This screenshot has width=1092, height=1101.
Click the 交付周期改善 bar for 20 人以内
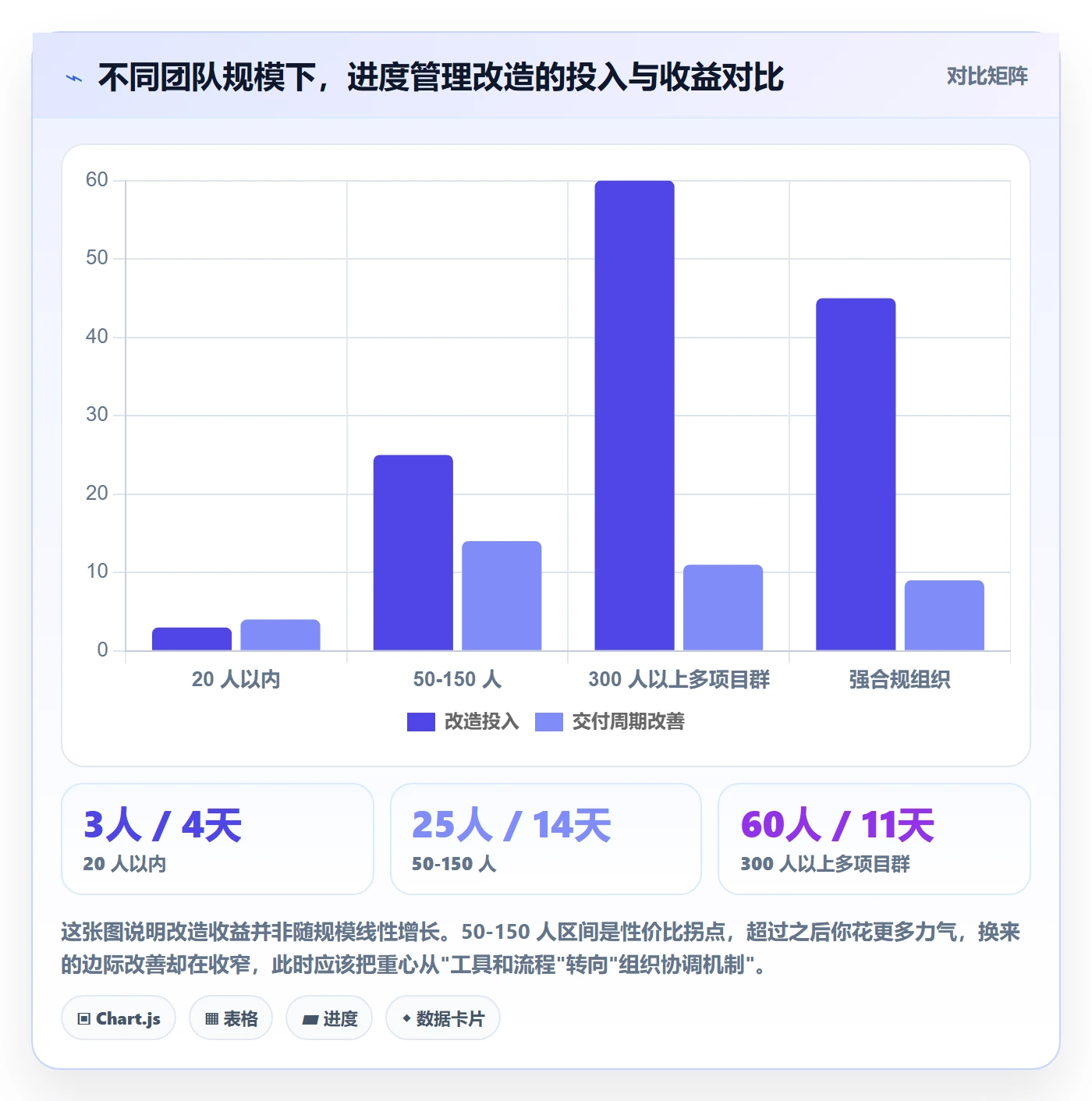280,635
